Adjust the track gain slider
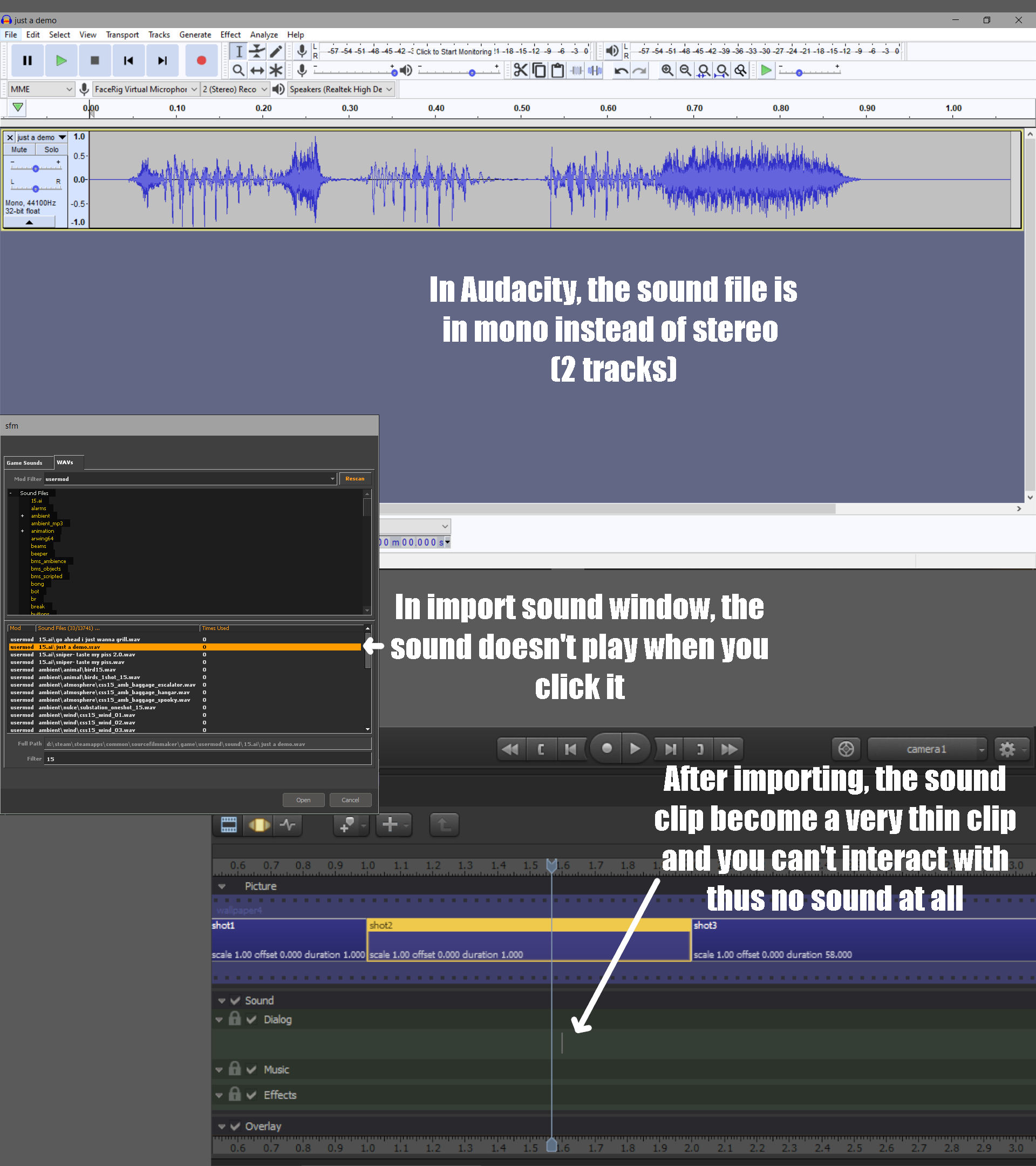The width and height of the screenshot is (1036, 1166). point(36,168)
